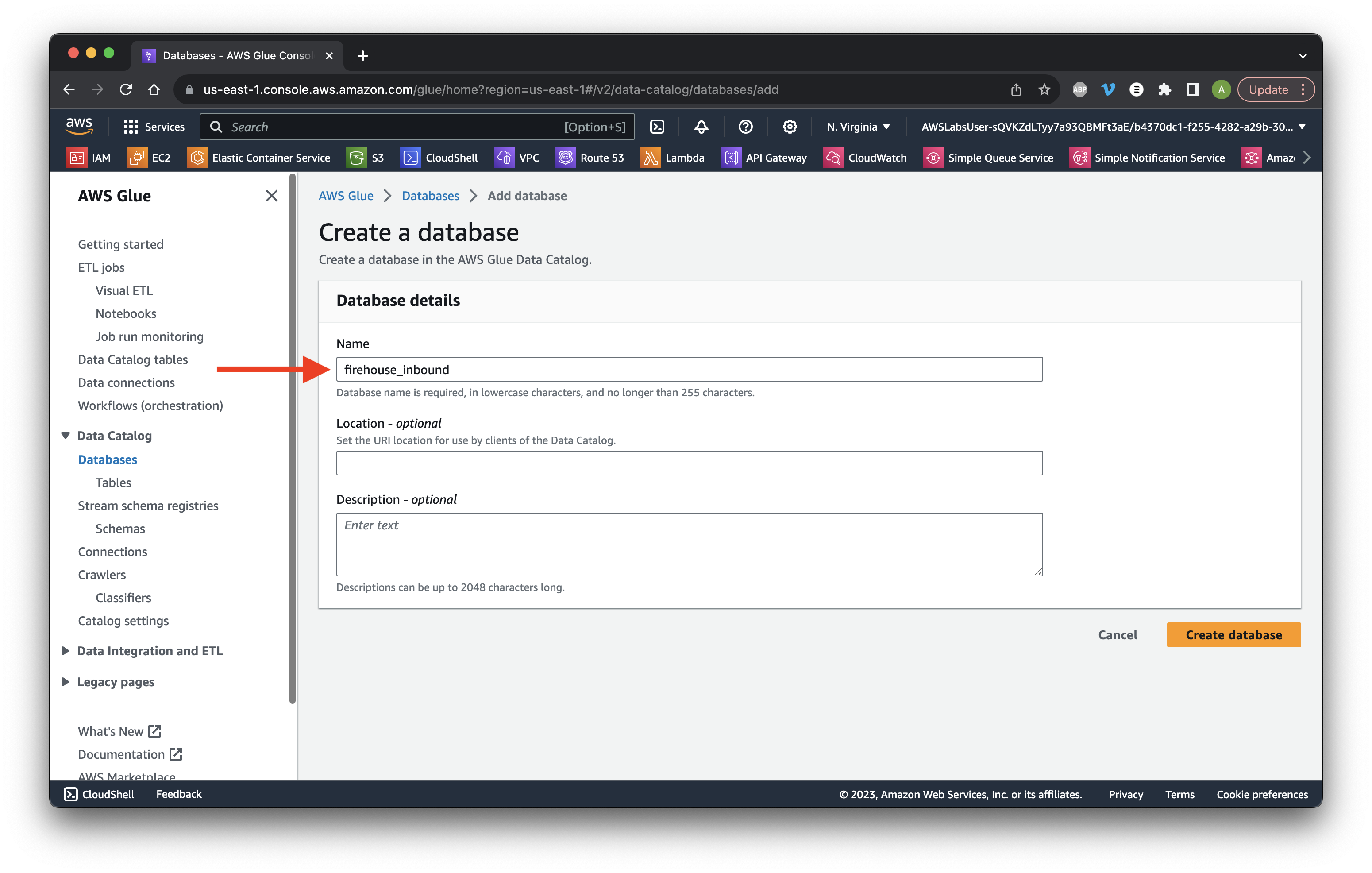Open the VPC service shortcut
This screenshot has width=1372, height=873.
tap(517, 158)
